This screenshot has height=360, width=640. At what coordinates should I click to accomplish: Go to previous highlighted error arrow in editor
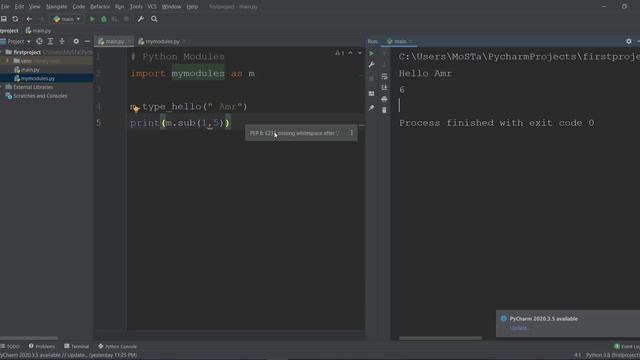tap(351, 53)
